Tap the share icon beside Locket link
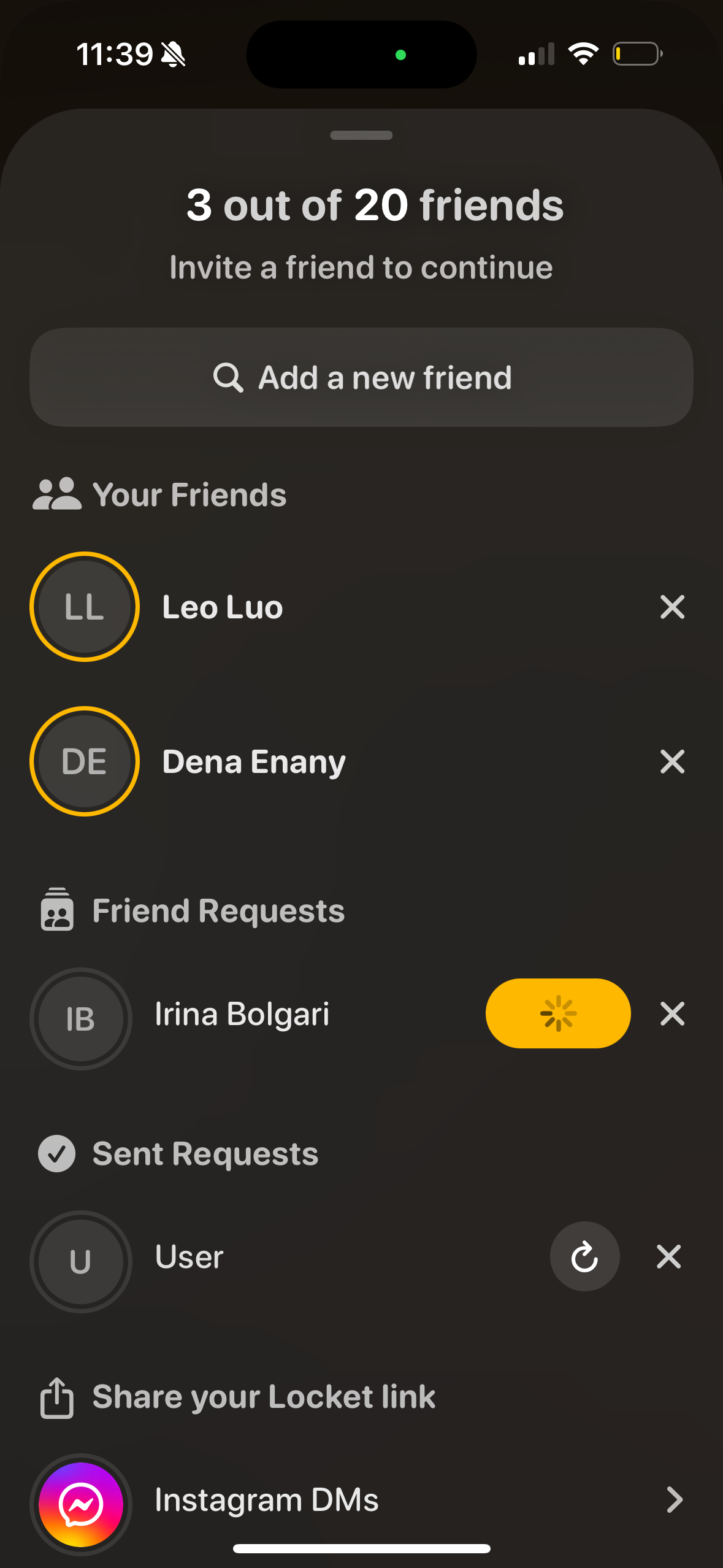The height and width of the screenshot is (1568, 723). (57, 1397)
